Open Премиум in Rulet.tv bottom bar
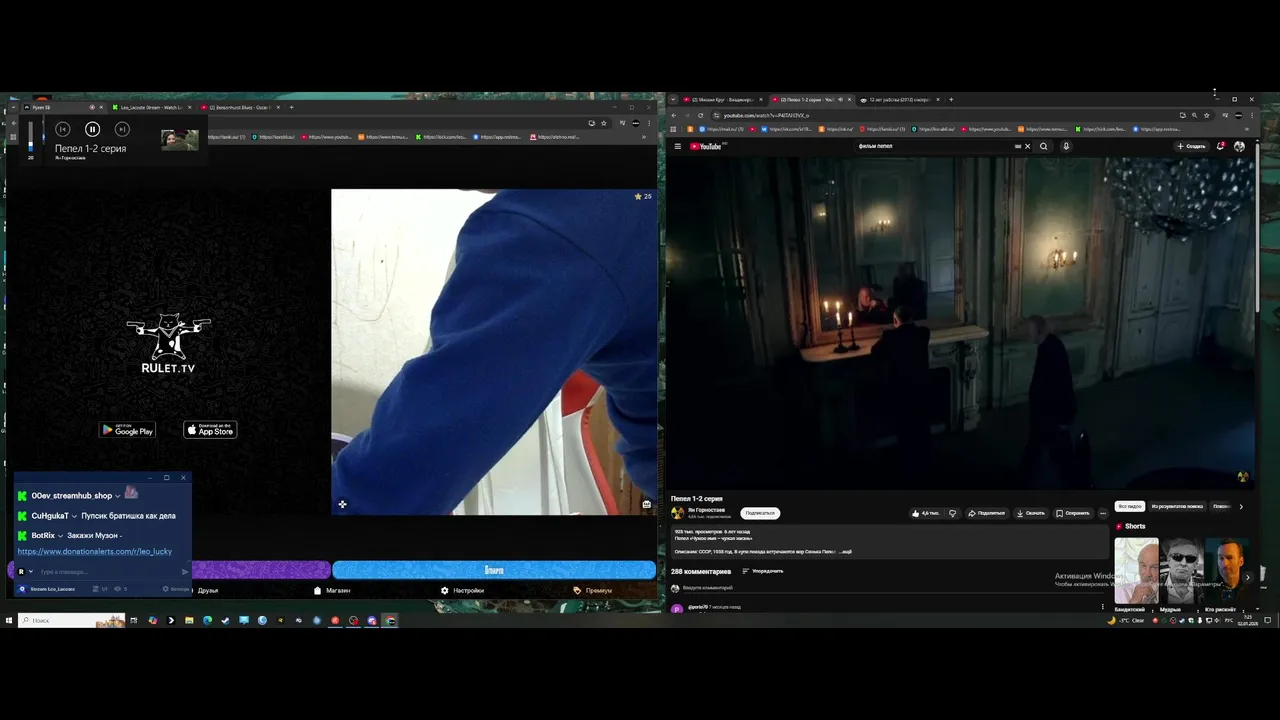Image resolution: width=1280 pixels, height=720 pixels. [x=593, y=590]
